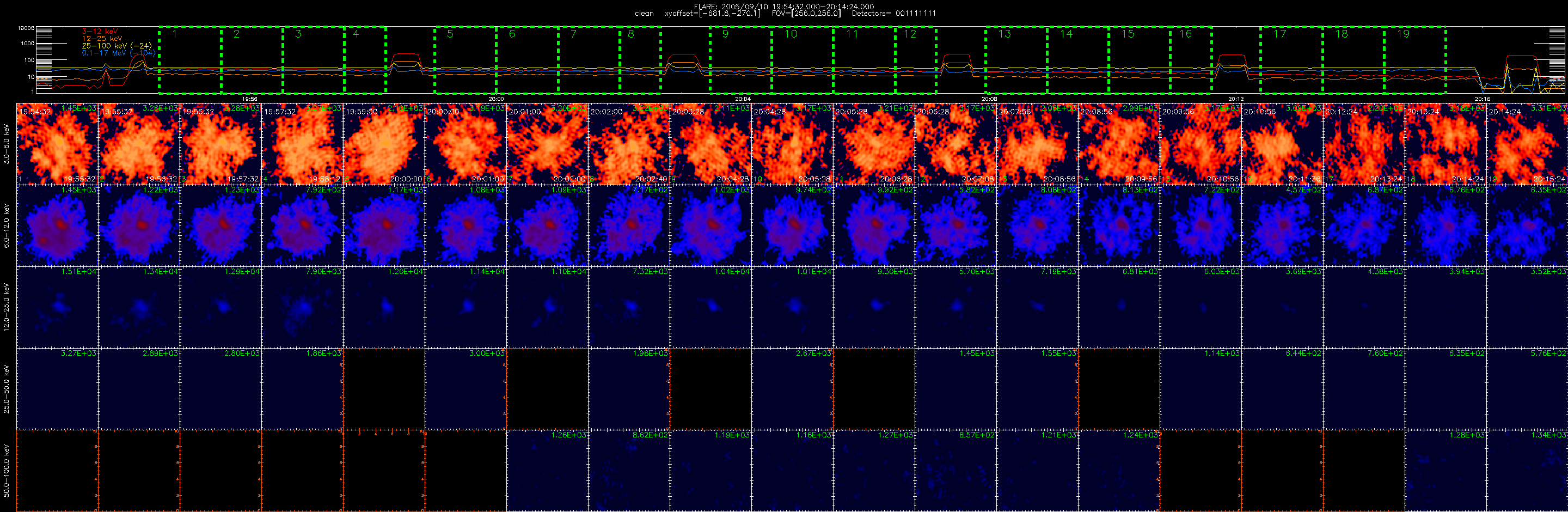
Task: Open the 6-12 keV image labeled 1.02E+03
Action: [x=711, y=225]
